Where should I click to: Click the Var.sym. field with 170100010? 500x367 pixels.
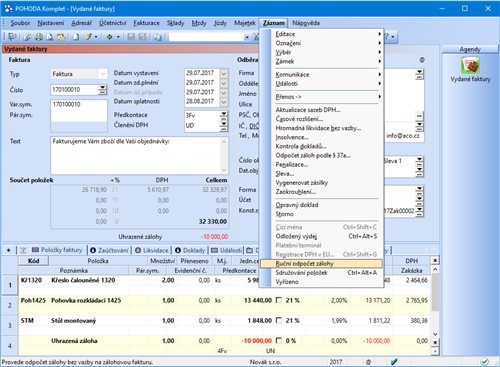click(79, 104)
